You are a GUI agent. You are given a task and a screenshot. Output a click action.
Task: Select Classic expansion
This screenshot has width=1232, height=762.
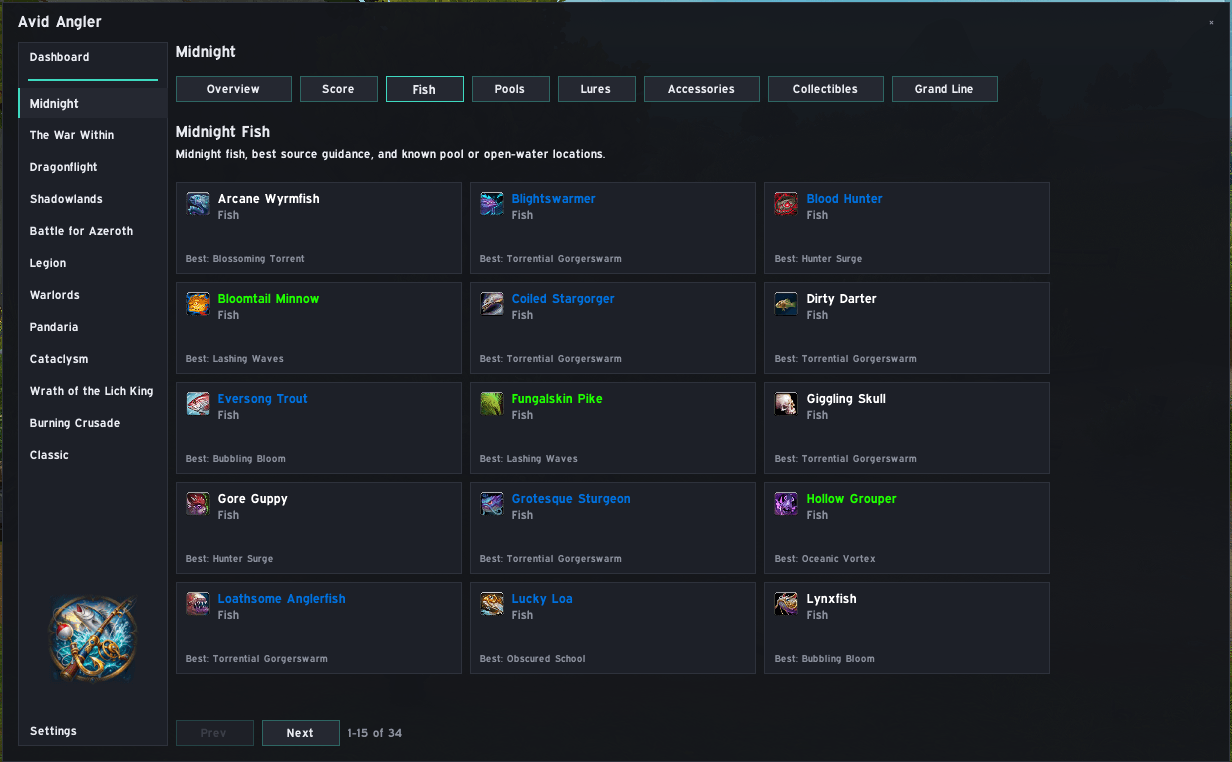click(x=93, y=455)
